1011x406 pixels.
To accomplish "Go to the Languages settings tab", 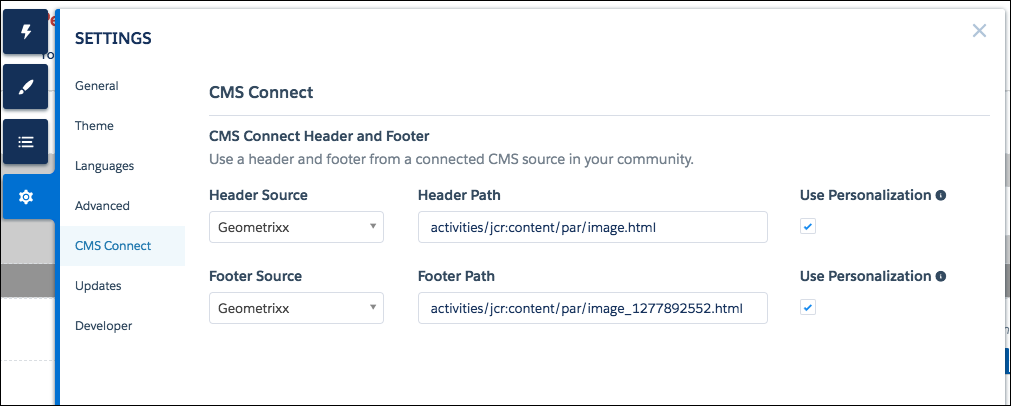I will click(x=104, y=166).
